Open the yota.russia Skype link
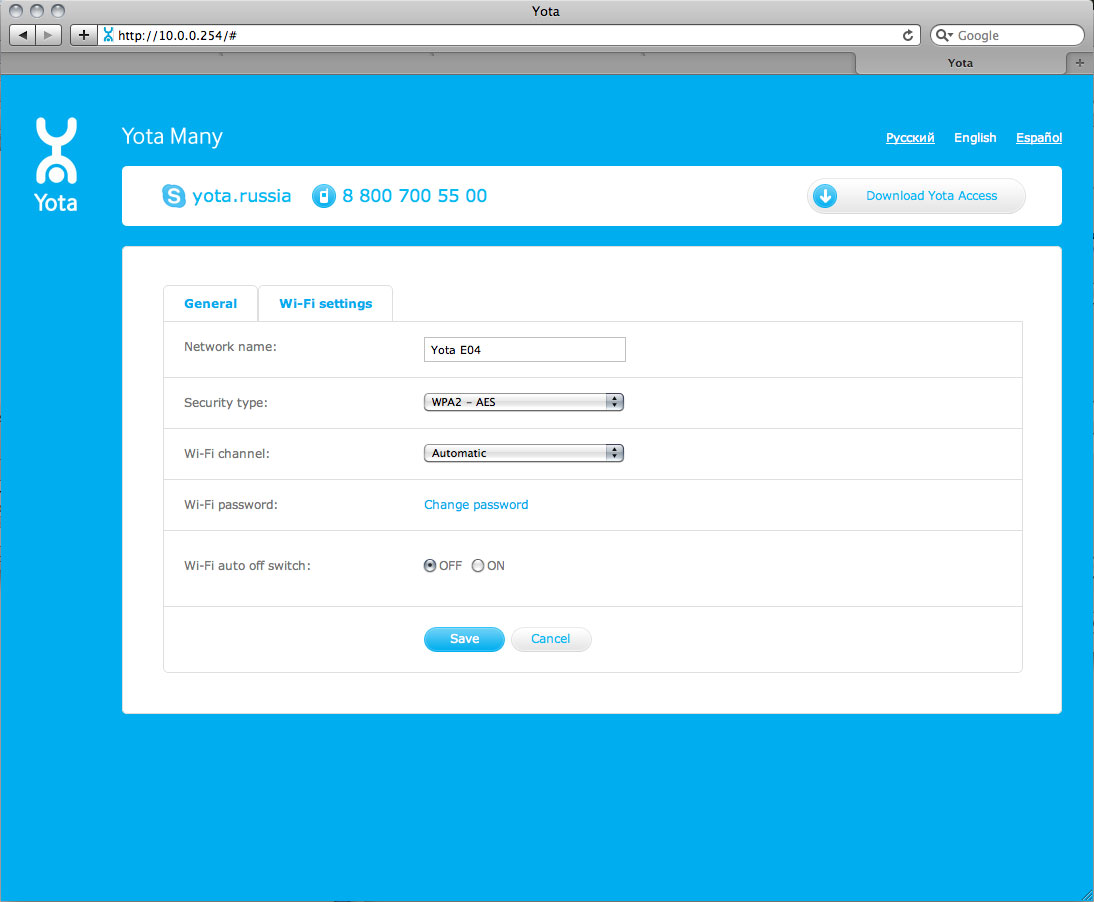 (x=241, y=196)
